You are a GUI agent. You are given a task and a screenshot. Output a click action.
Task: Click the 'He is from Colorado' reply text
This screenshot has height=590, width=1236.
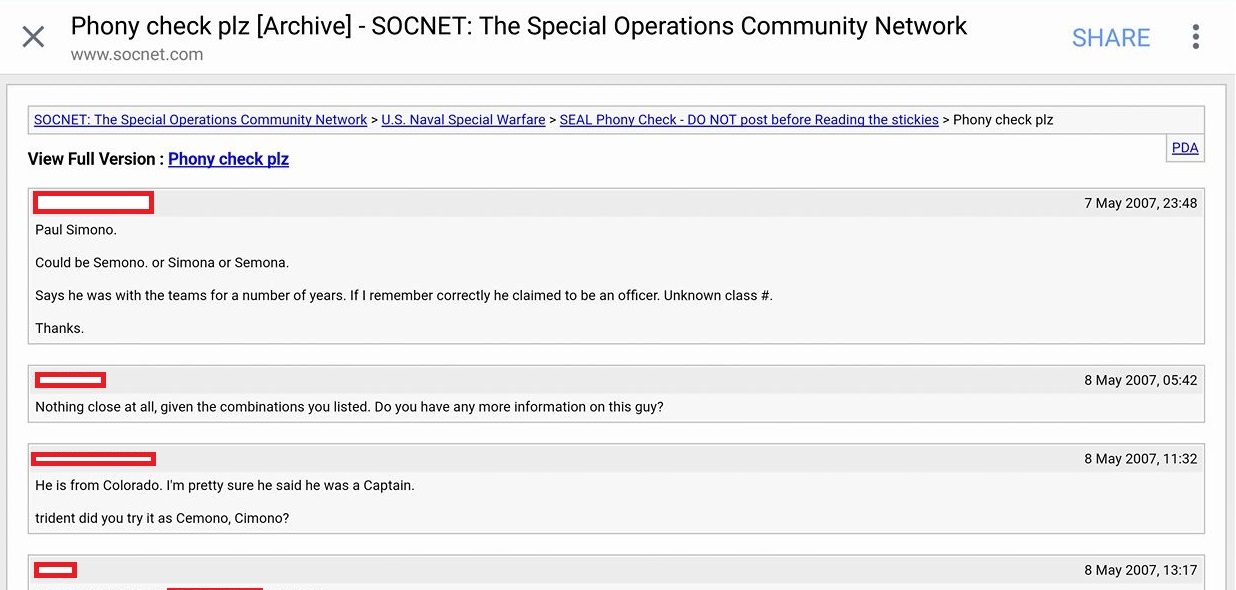pos(224,486)
